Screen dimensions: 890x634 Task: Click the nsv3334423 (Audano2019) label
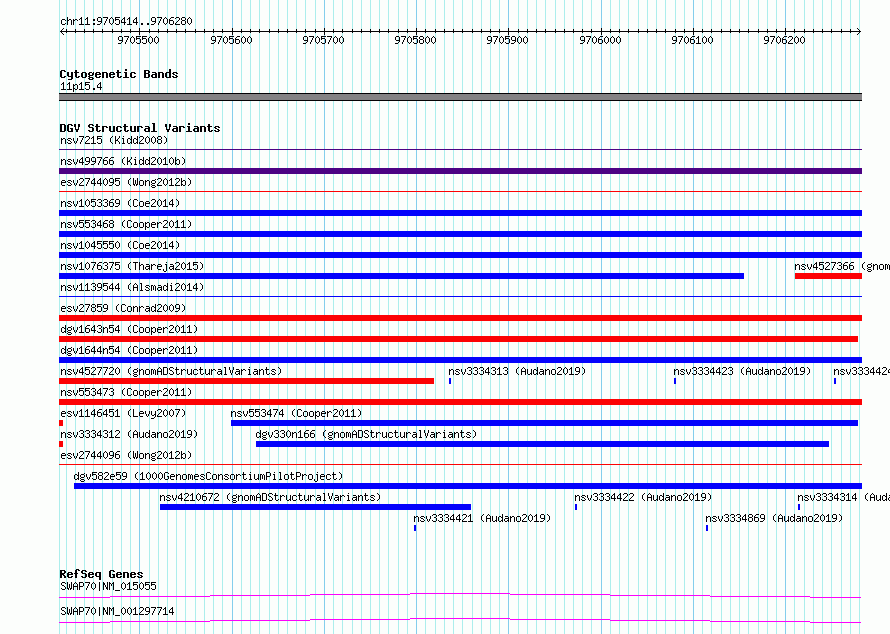(742, 371)
